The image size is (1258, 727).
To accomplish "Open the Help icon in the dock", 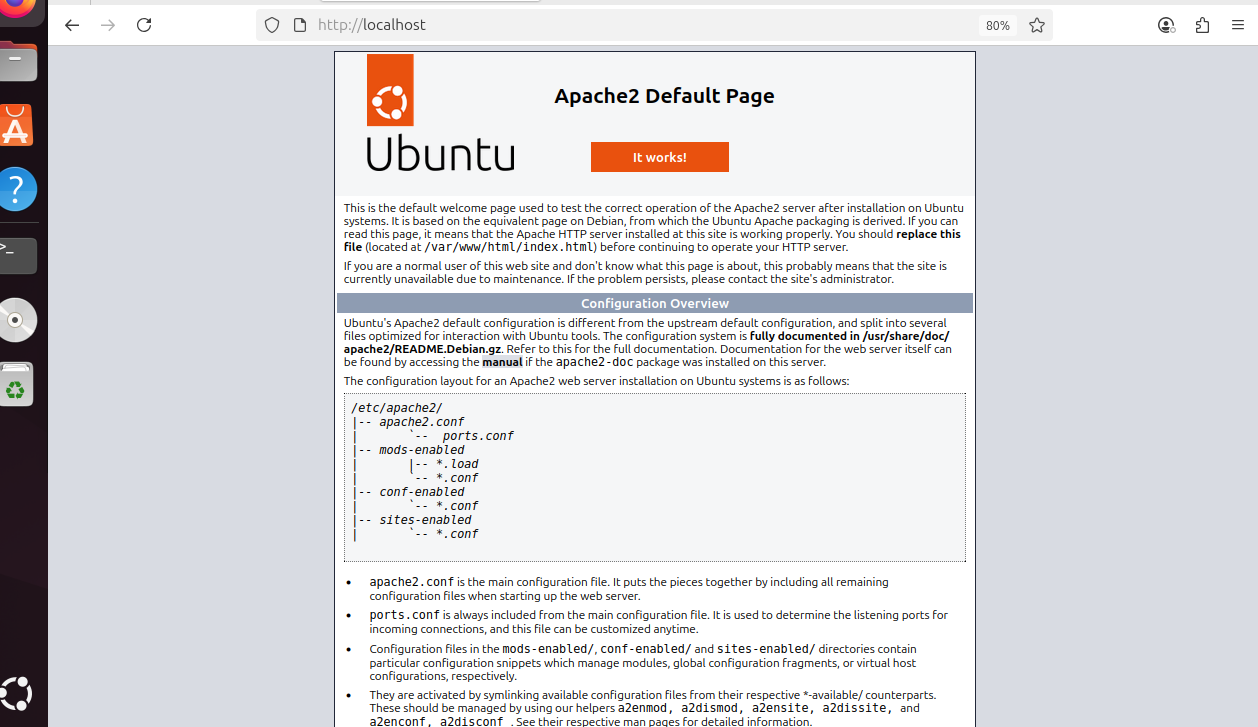I will click(x=17, y=189).
